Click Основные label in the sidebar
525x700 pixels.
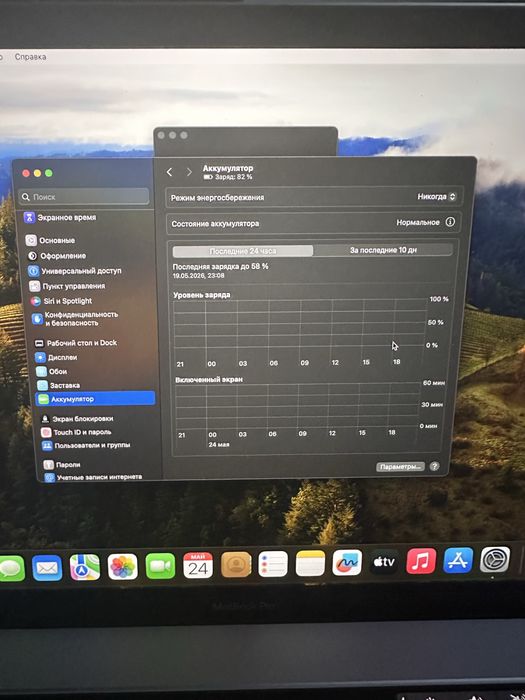click(x=57, y=240)
